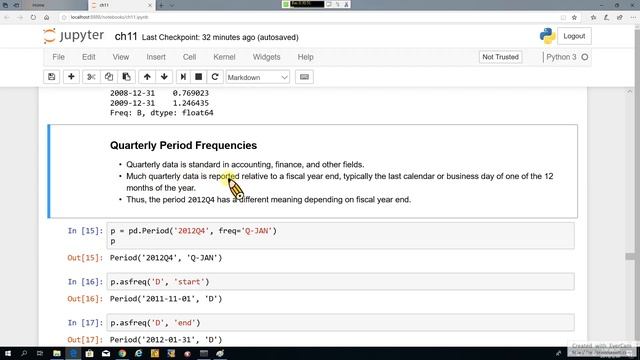The height and width of the screenshot is (360, 640).
Task: Select the Quarterly Period Frequencies heading
Action: click(x=183, y=146)
